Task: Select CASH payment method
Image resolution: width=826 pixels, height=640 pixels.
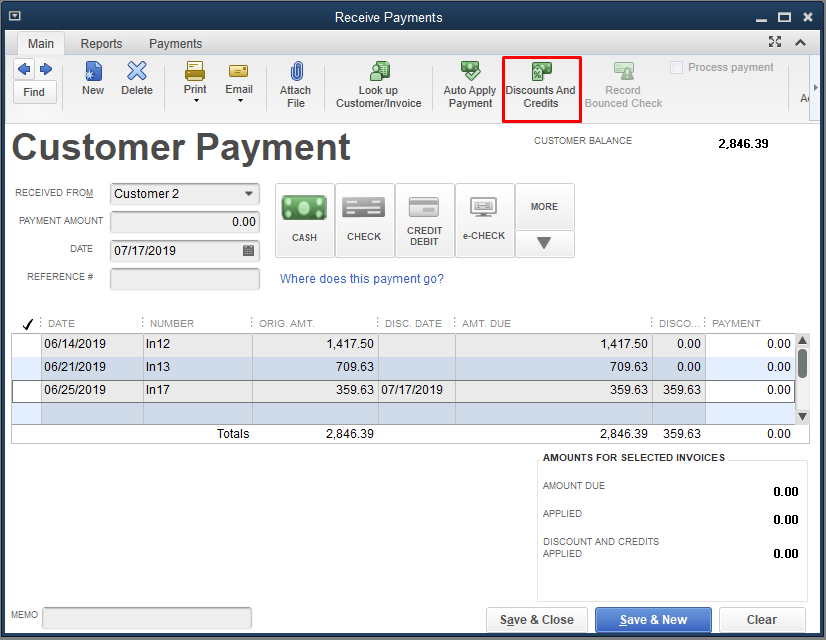Action: tap(304, 220)
